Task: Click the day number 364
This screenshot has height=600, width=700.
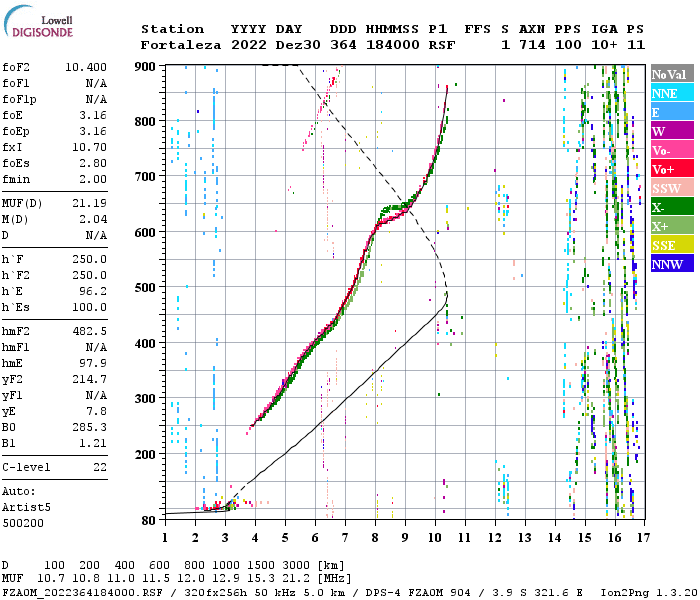Action: [343, 45]
